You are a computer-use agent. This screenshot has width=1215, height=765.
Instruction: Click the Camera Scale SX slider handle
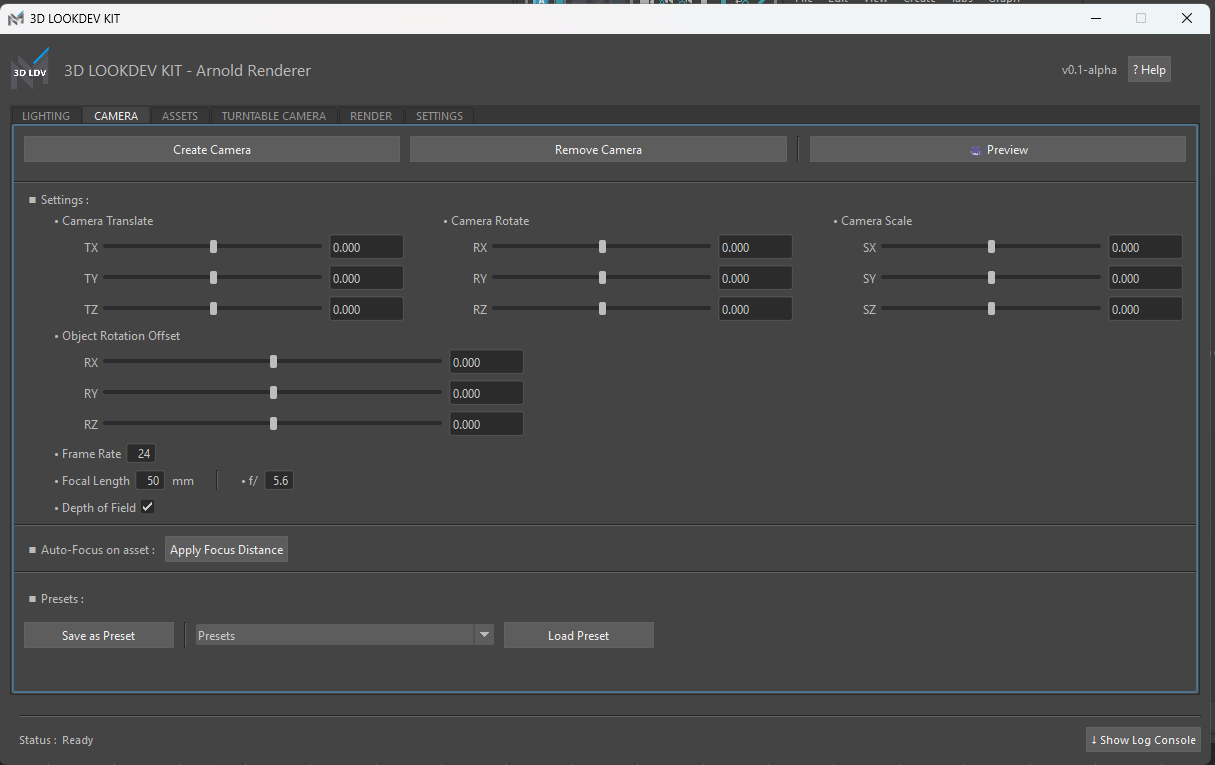[x=992, y=247]
